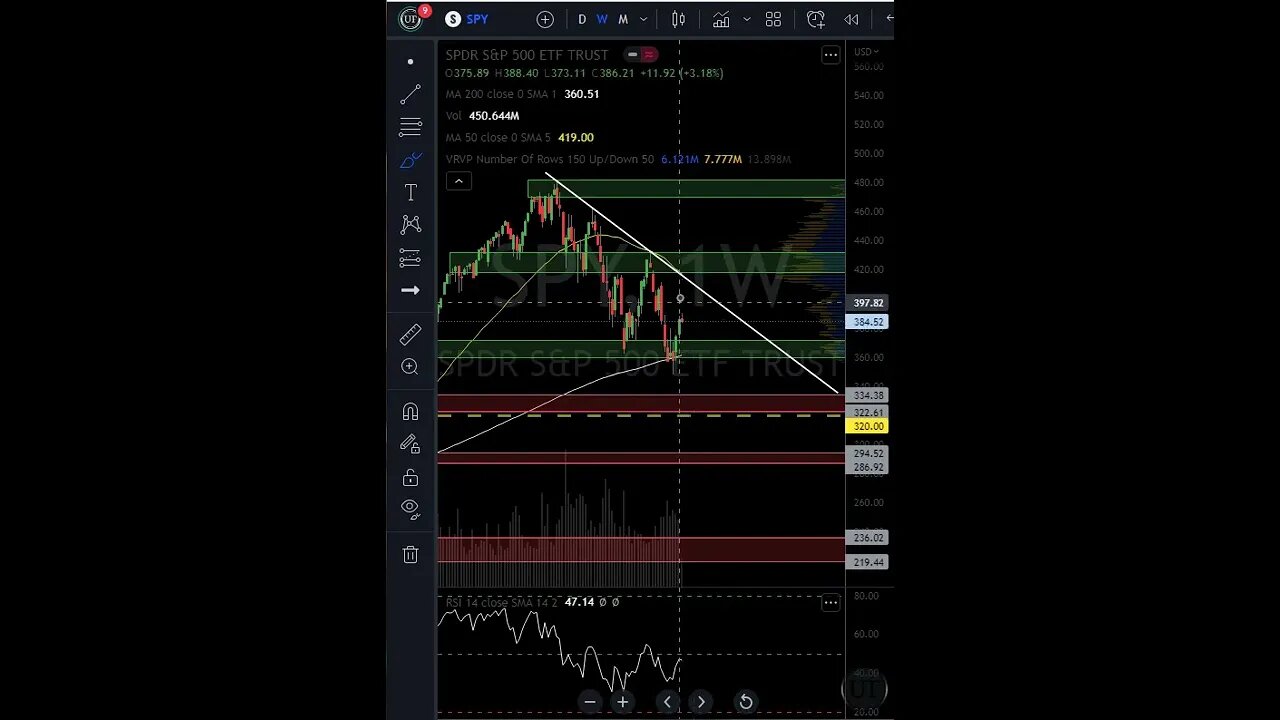1280x720 pixels.
Task: Activate the zoom-in magnifier tool
Action: click(x=410, y=367)
